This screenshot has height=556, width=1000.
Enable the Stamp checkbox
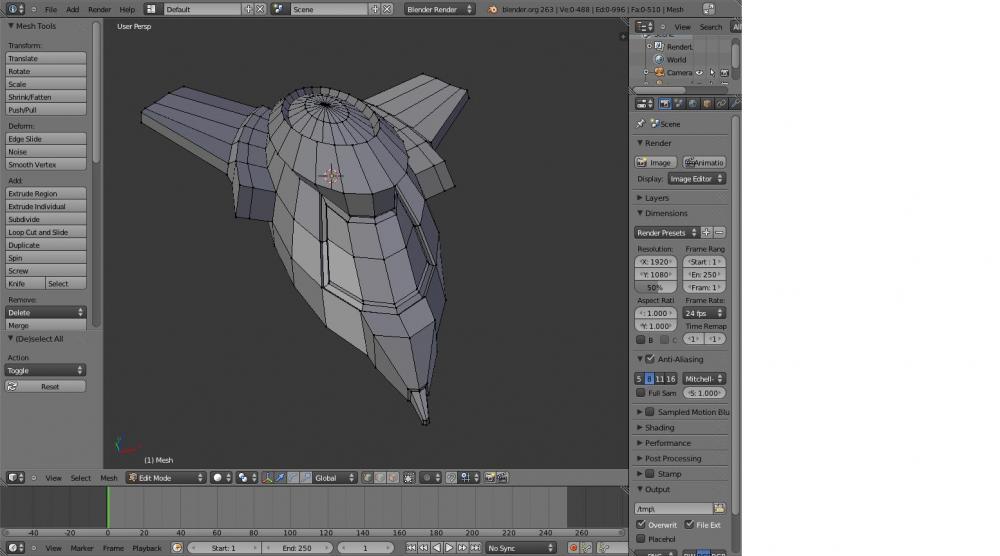[650, 474]
